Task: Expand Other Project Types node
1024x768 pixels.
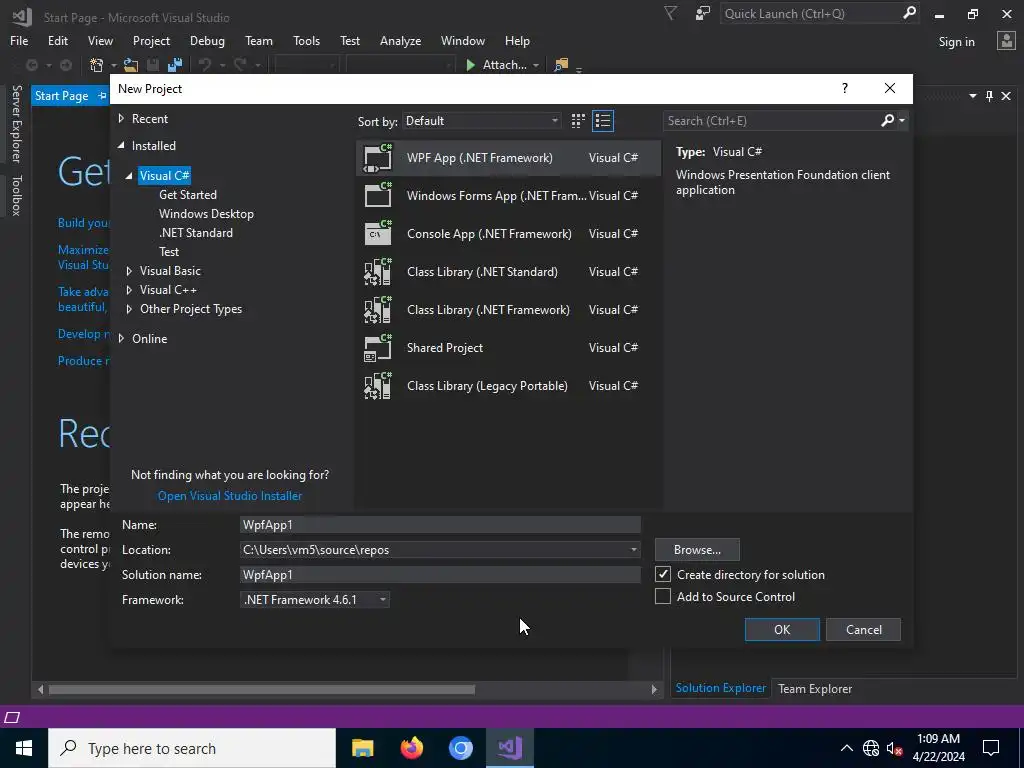Action: [x=129, y=309]
